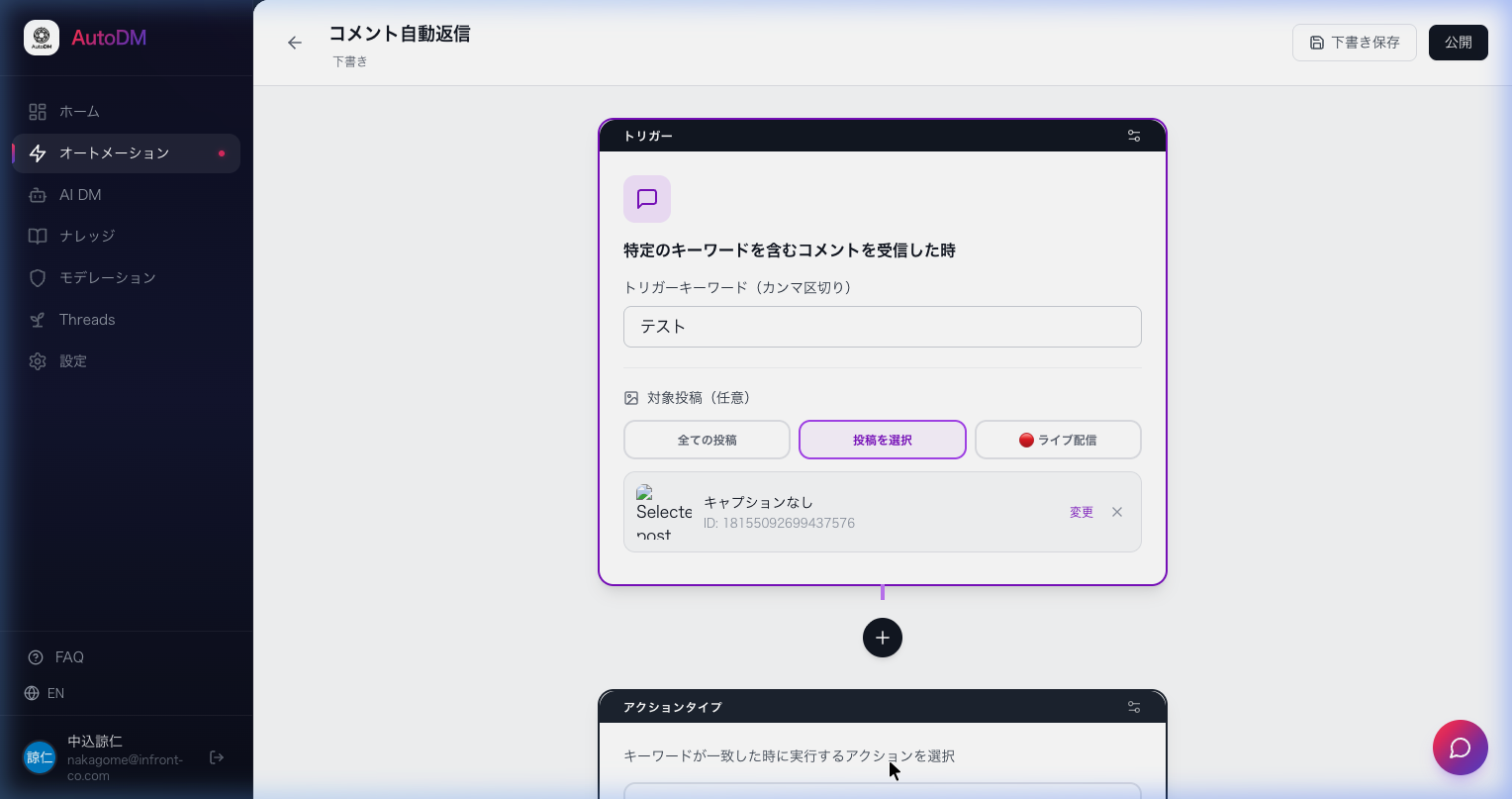This screenshot has height=799, width=1512.
Task: Click the comment bubble trigger icon
Action: (x=647, y=199)
